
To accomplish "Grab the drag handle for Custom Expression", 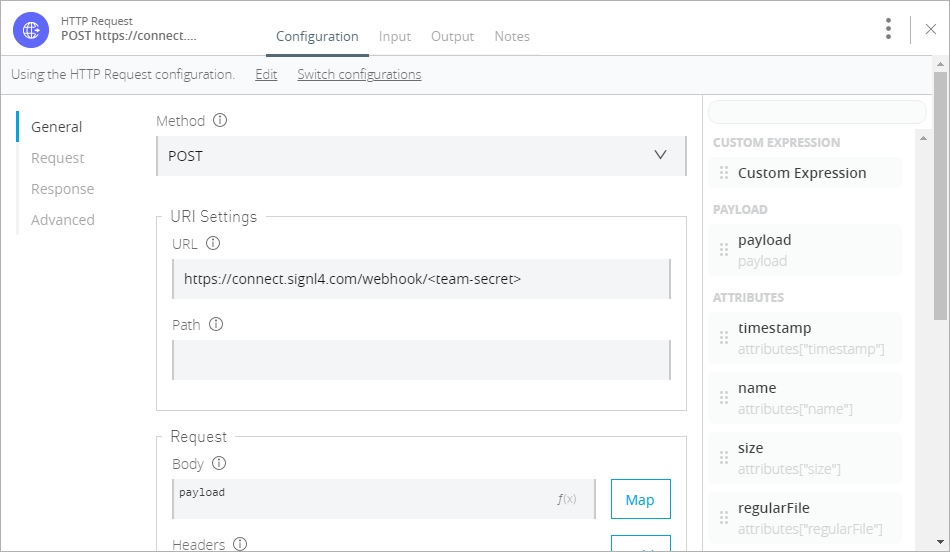I will (x=723, y=173).
